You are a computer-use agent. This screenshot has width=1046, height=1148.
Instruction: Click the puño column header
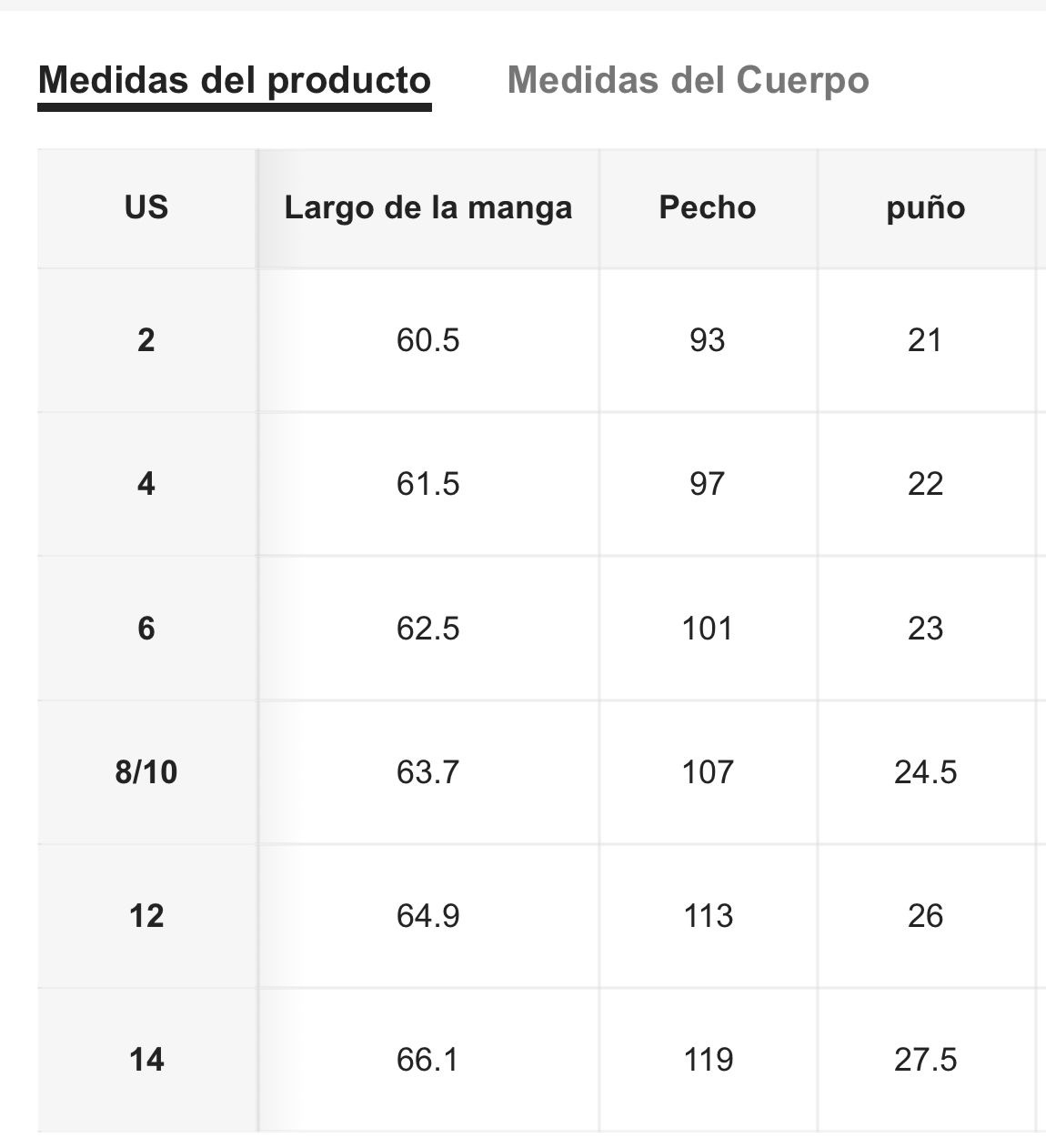point(926,207)
